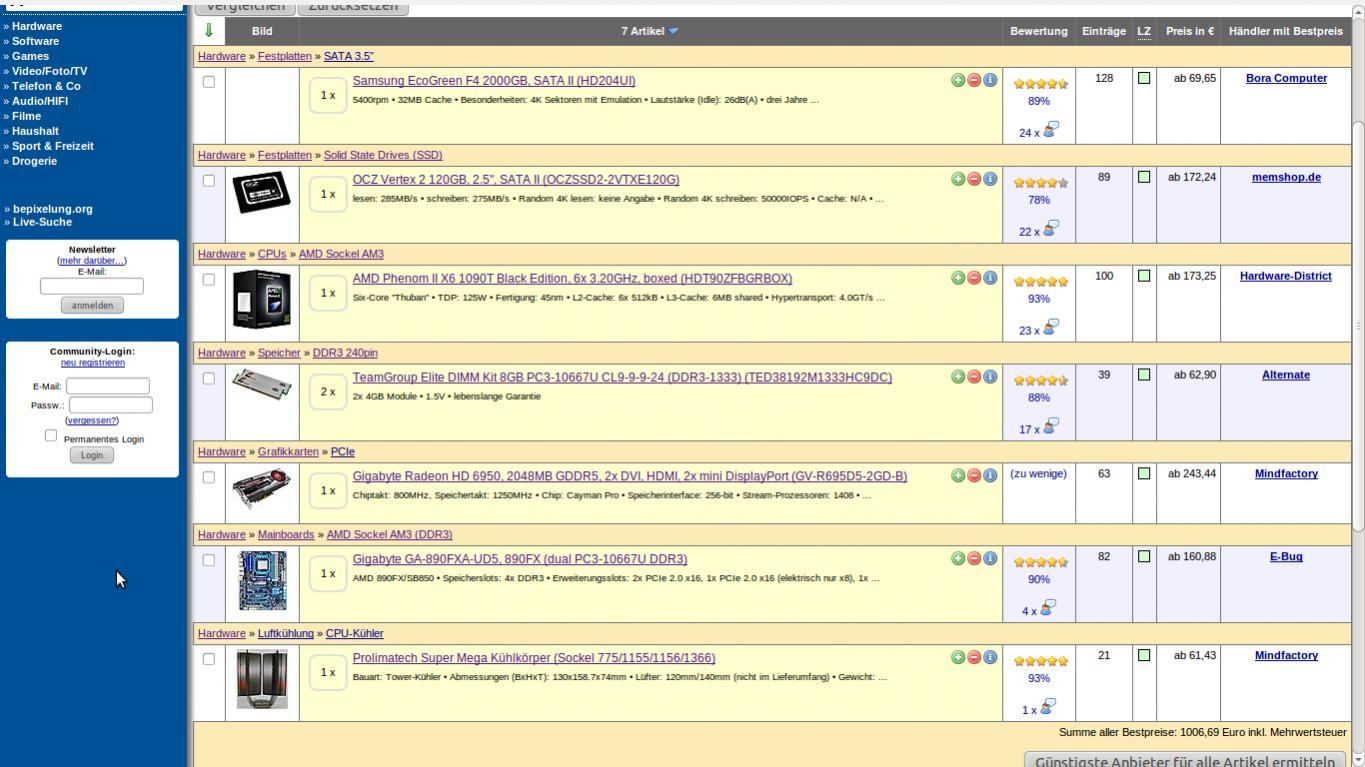Click minus icon for Prolimatech Super Mega
The height and width of the screenshot is (767, 1365).
pos(974,658)
